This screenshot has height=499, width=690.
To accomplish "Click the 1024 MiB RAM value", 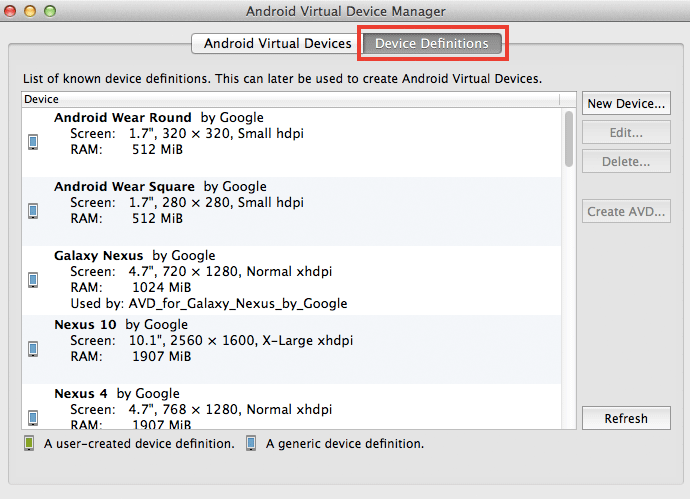I will (x=161, y=287).
